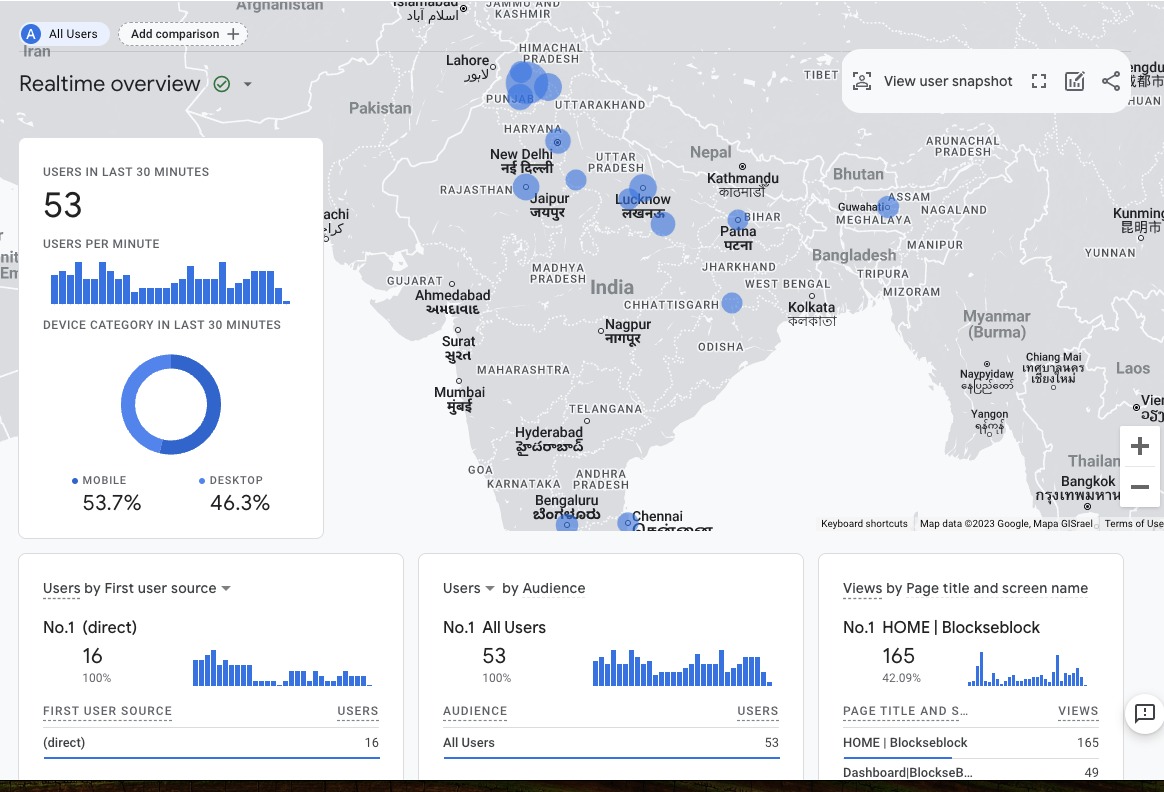
Task: Open the customize report chart icon
Action: point(1074,81)
